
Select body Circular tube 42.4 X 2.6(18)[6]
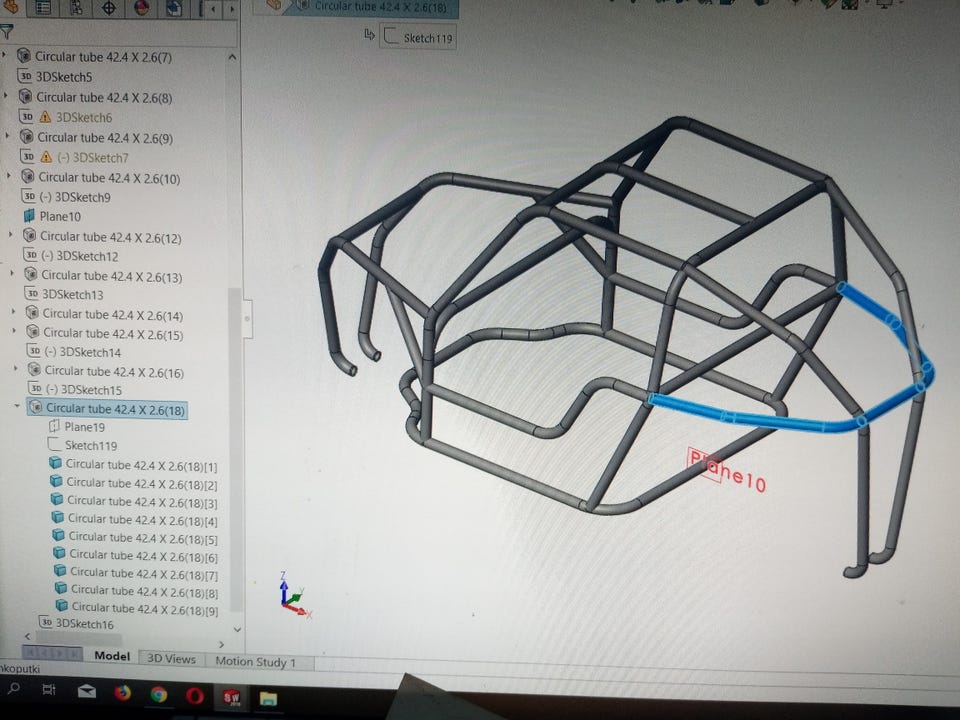pos(143,556)
